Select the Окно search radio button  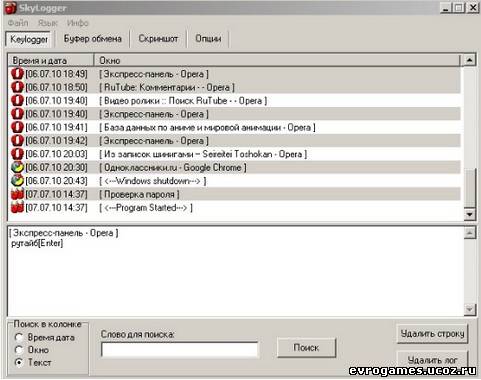pos(19,350)
